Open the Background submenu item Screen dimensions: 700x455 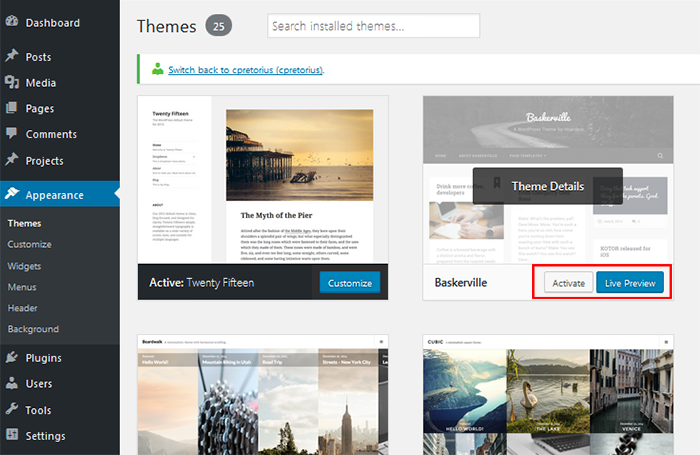coord(33,329)
